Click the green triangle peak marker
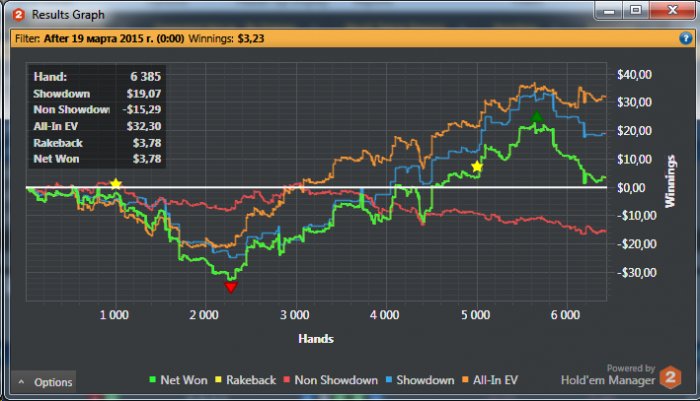Image resolution: width=700 pixels, height=401 pixels. [x=537, y=117]
